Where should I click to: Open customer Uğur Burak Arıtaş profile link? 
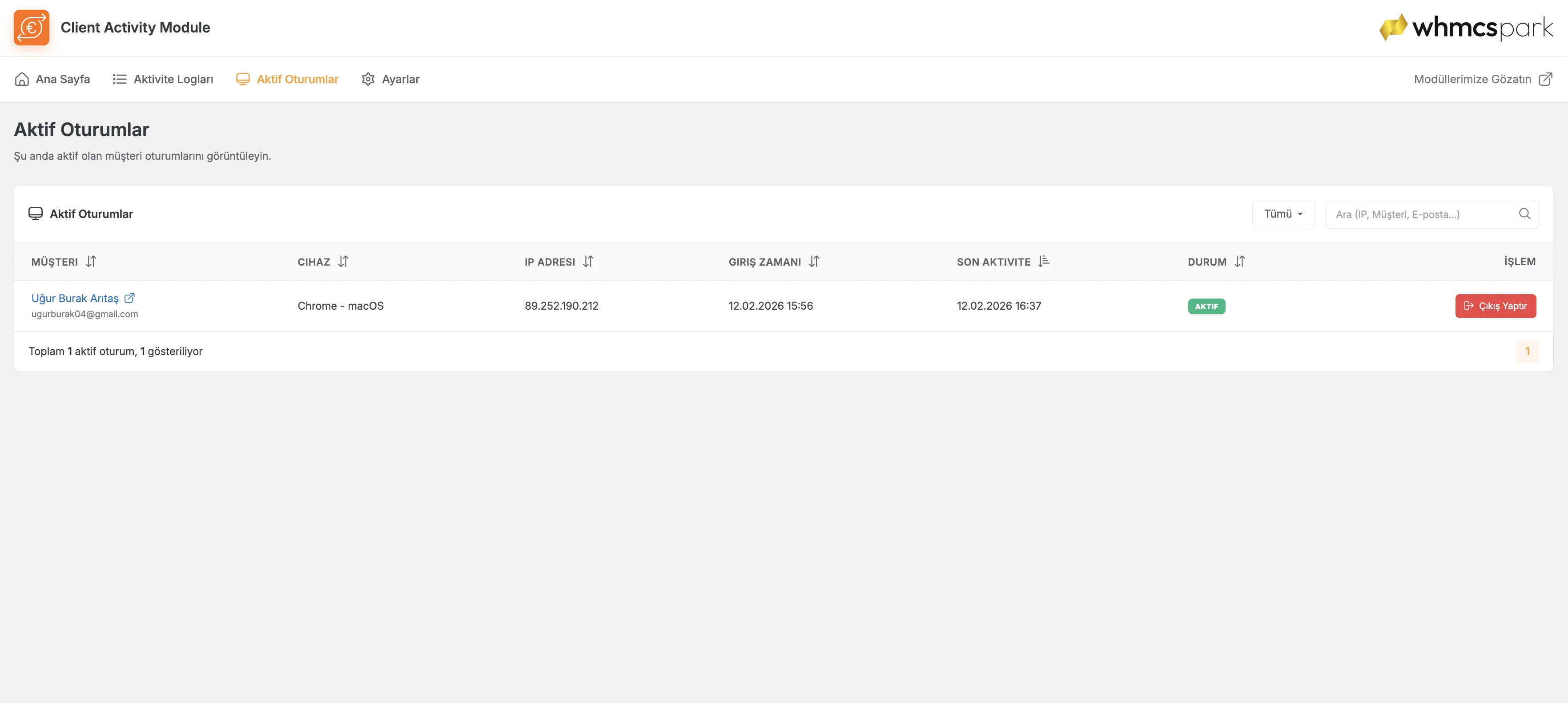tap(75, 298)
